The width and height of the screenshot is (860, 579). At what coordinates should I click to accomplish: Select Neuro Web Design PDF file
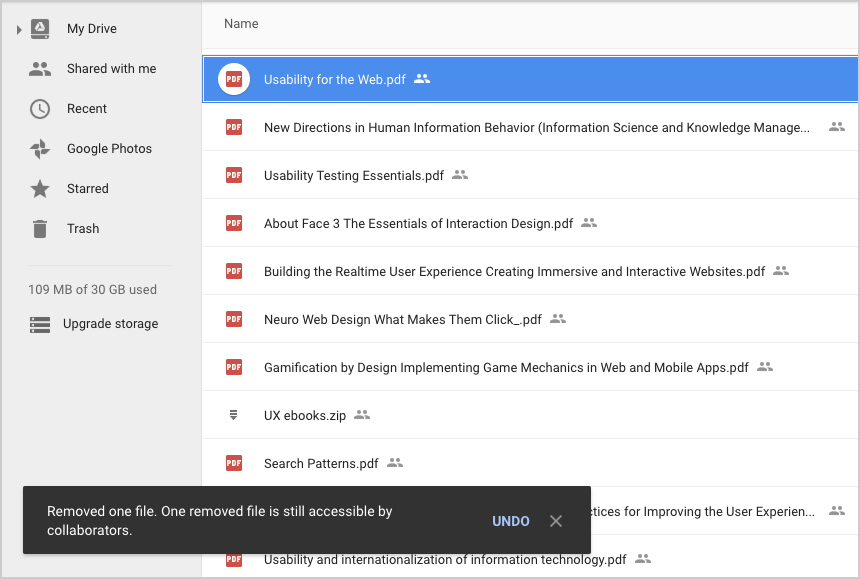[402, 319]
